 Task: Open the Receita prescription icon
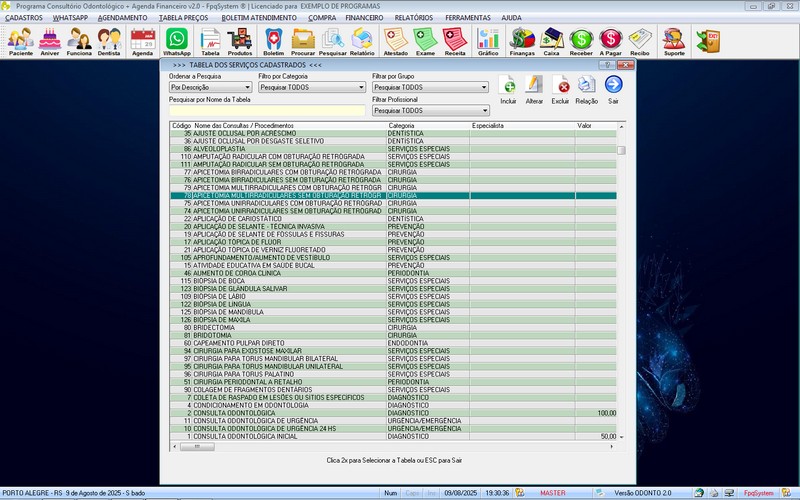[456, 41]
